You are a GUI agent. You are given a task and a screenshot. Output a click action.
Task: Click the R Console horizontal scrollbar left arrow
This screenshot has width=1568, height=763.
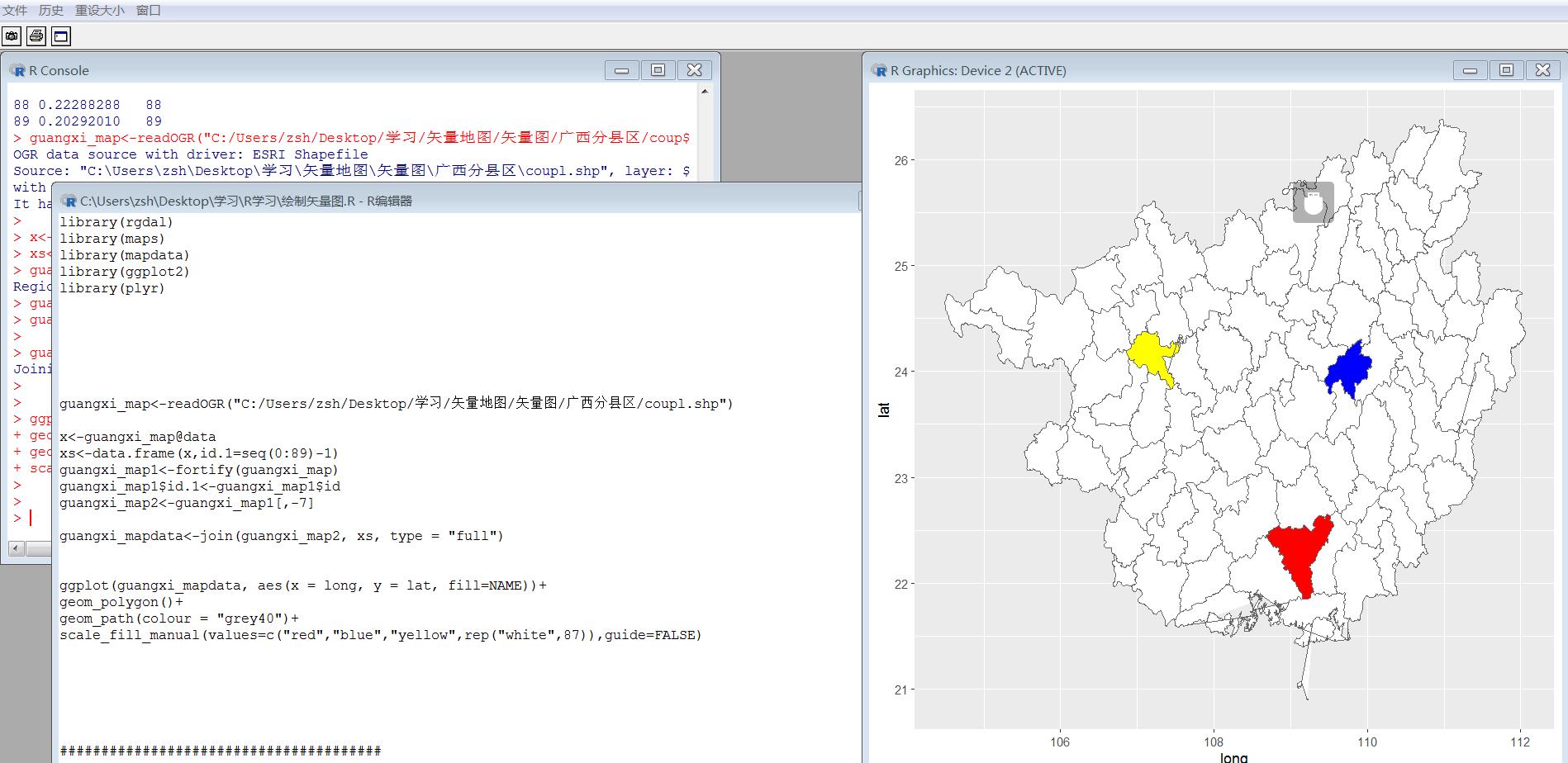coord(16,548)
